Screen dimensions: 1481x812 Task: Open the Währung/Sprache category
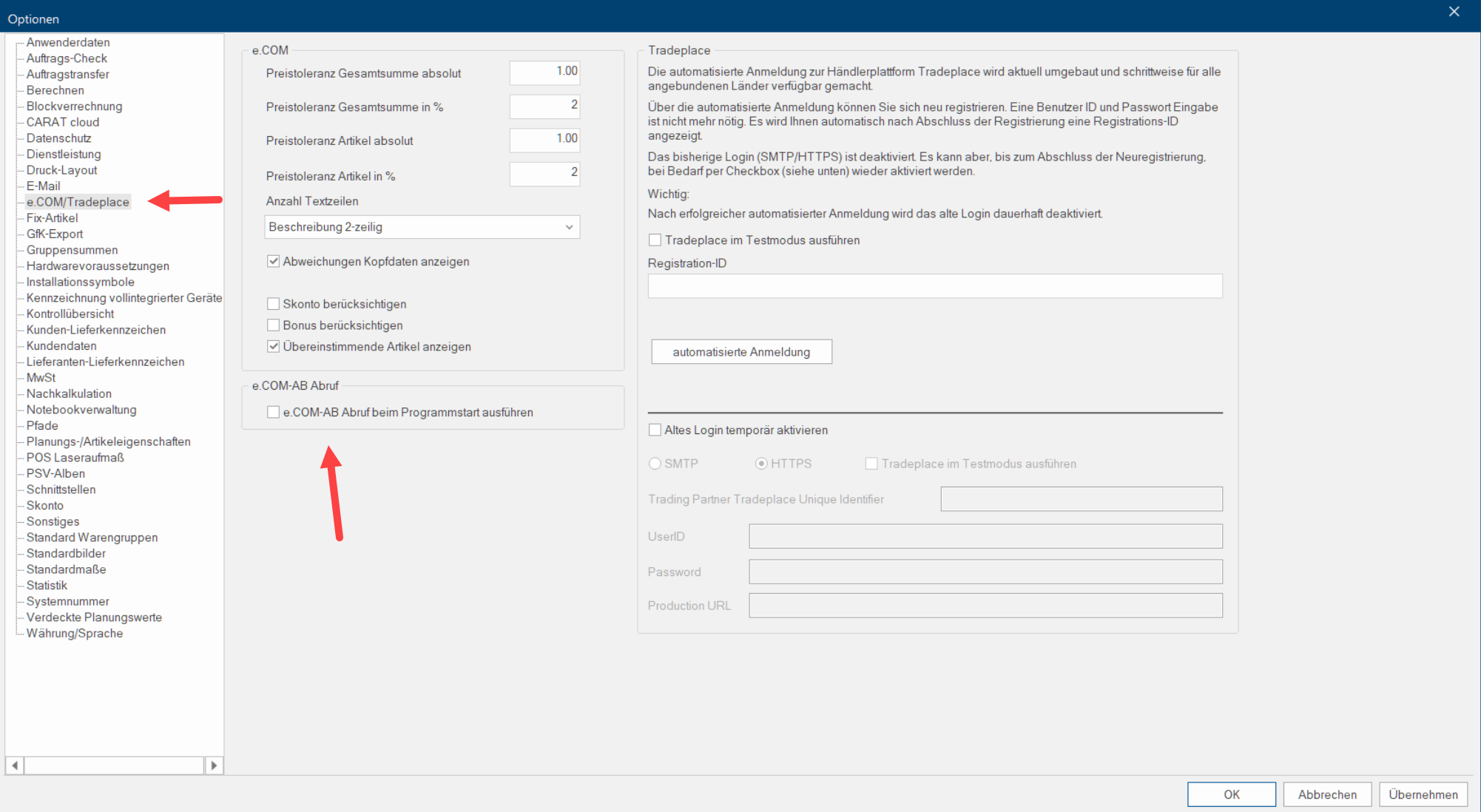tap(75, 633)
